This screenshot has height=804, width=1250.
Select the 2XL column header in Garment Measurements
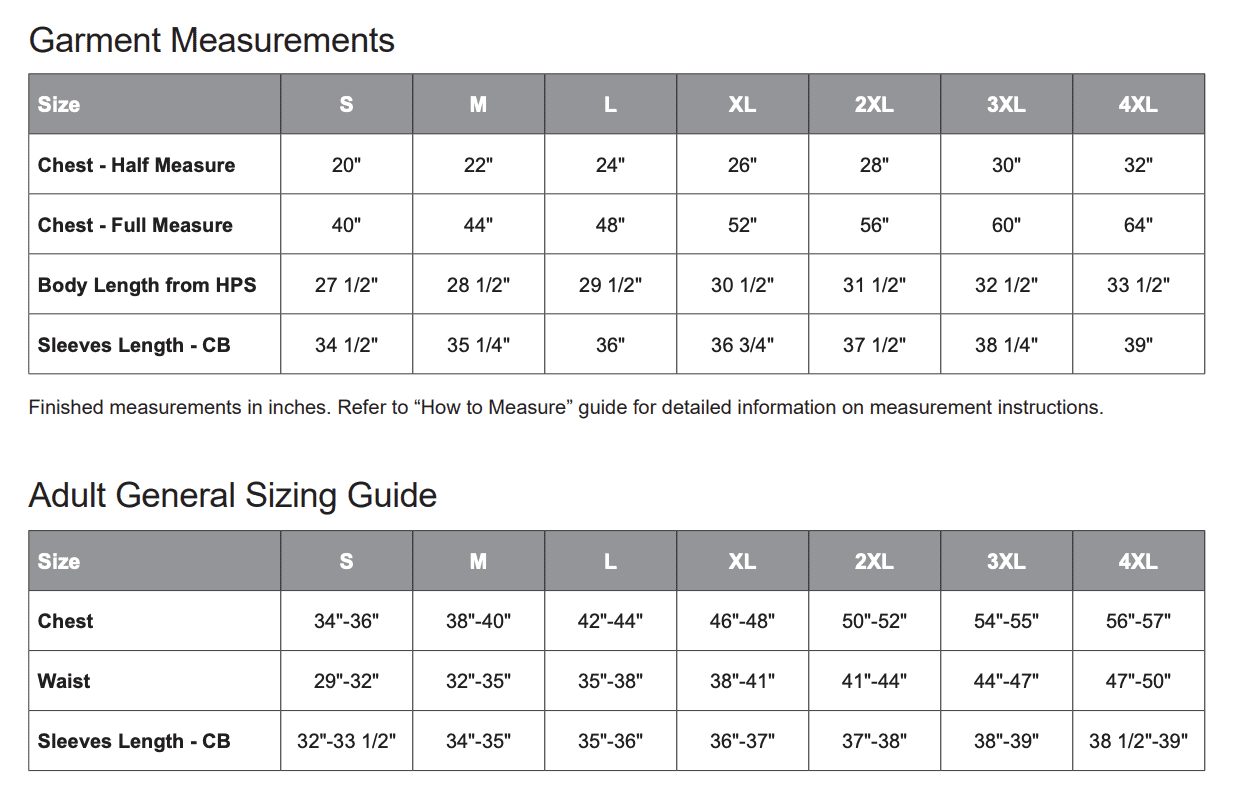tap(874, 104)
